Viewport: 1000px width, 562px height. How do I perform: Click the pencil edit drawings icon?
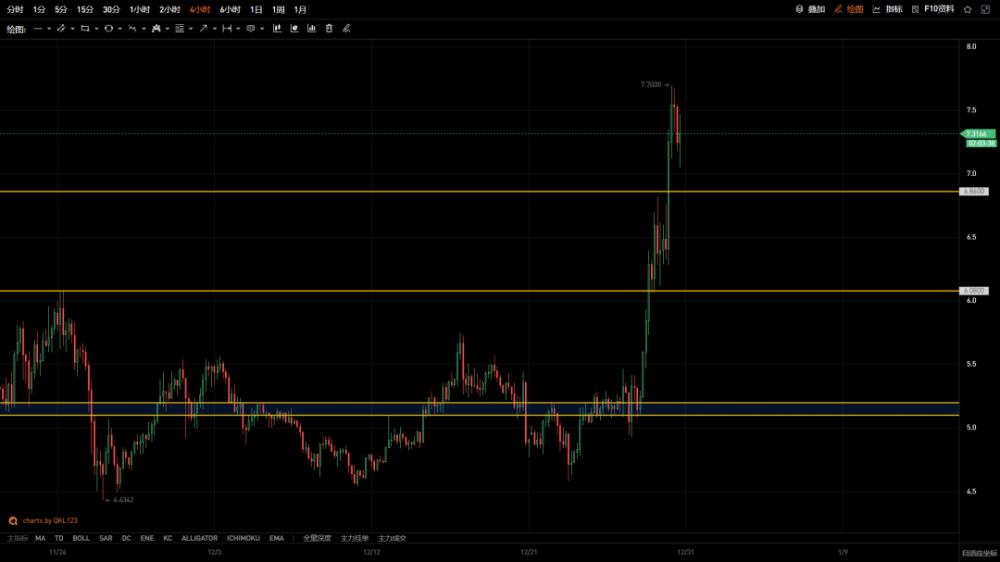[x=346, y=29]
